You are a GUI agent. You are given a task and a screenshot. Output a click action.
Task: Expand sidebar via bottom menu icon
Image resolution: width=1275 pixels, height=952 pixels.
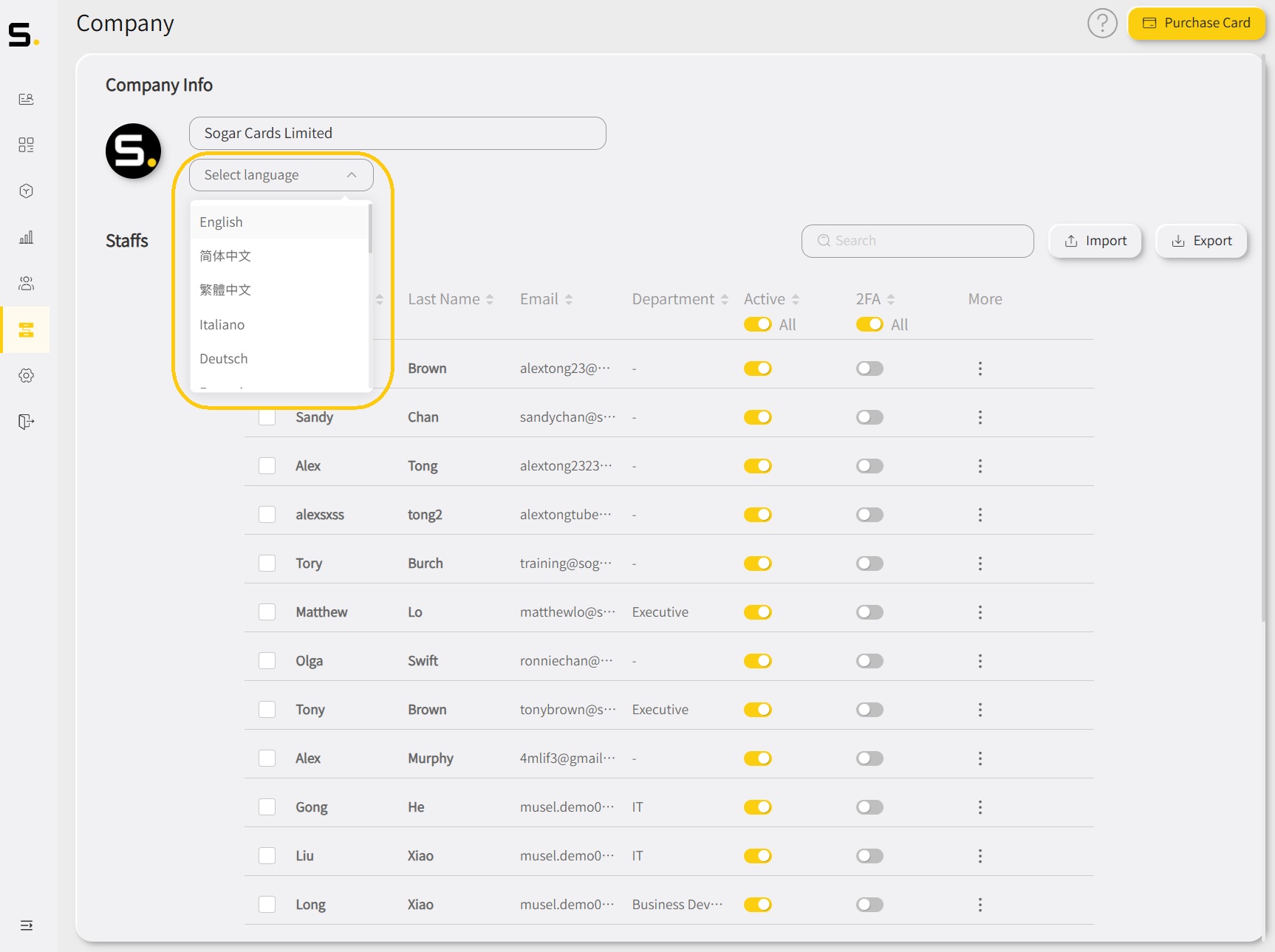pyautogui.click(x=27, y=925)
